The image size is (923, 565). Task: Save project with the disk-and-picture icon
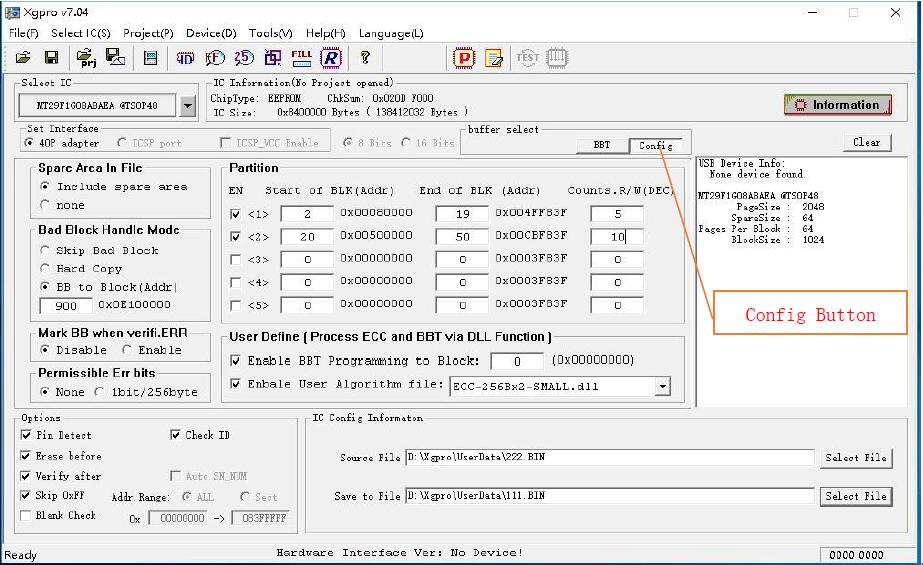click(x=115, y=57)
